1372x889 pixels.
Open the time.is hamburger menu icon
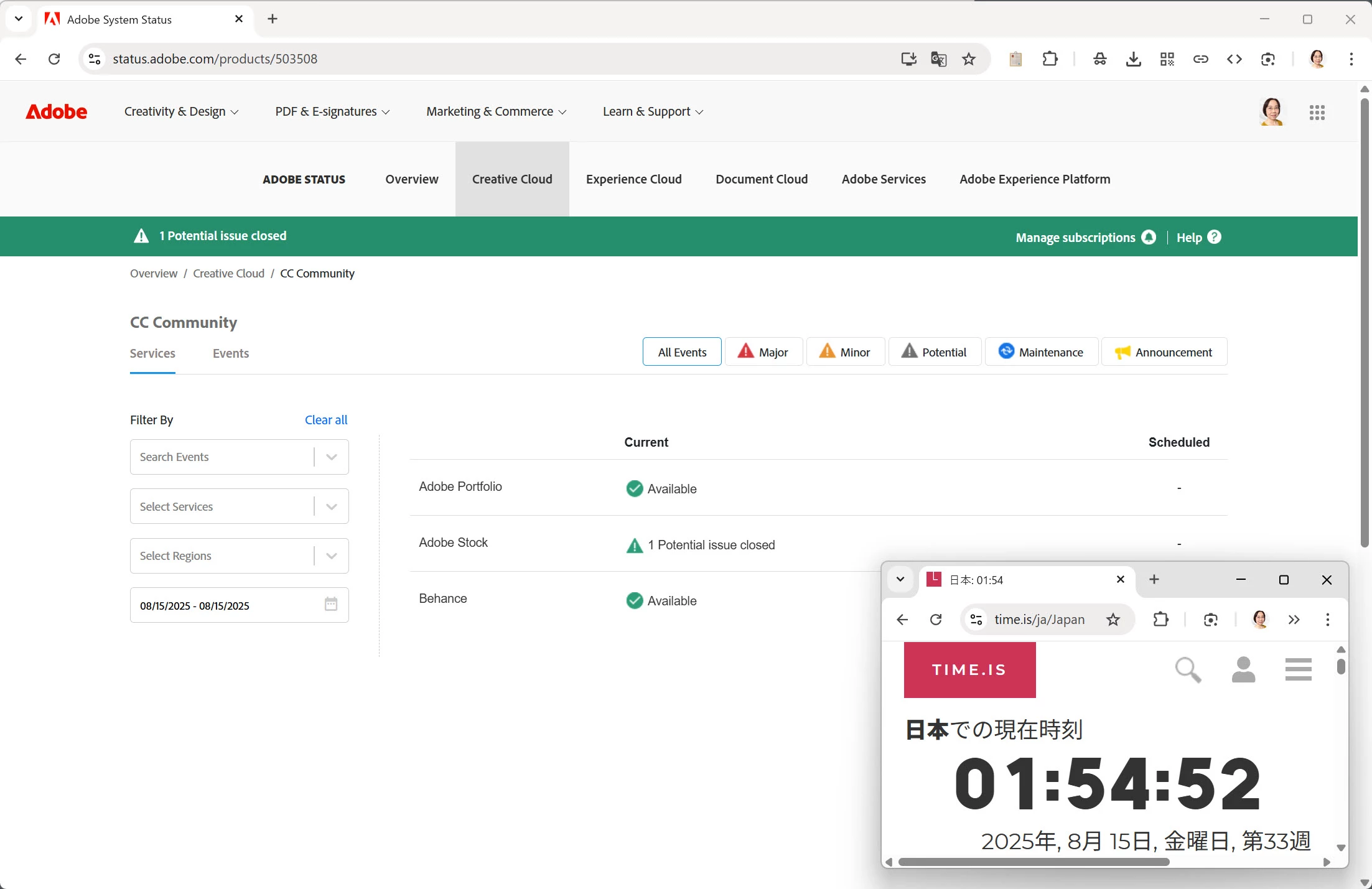pyautogui.click(x=1298, y=669)
